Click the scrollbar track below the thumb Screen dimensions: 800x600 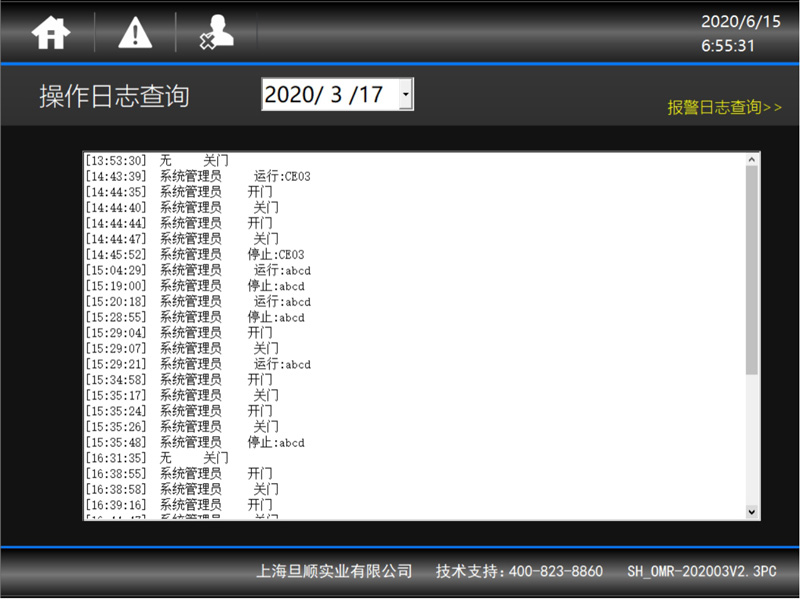click(752, 440)
